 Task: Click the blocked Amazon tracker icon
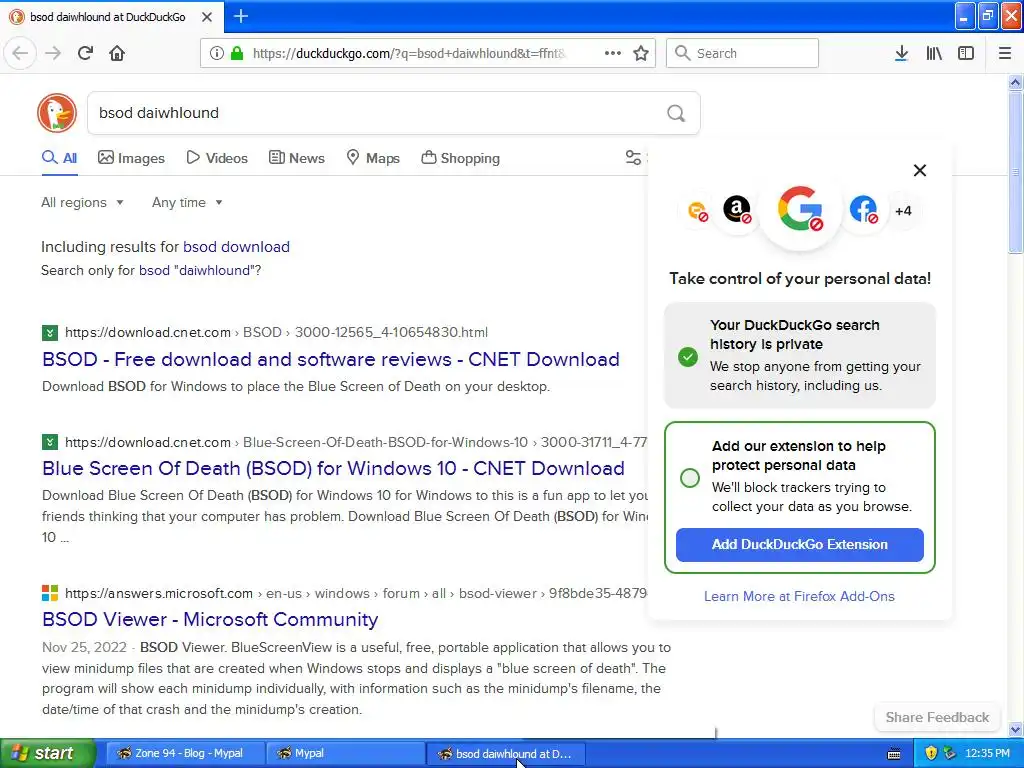point(737,210)
